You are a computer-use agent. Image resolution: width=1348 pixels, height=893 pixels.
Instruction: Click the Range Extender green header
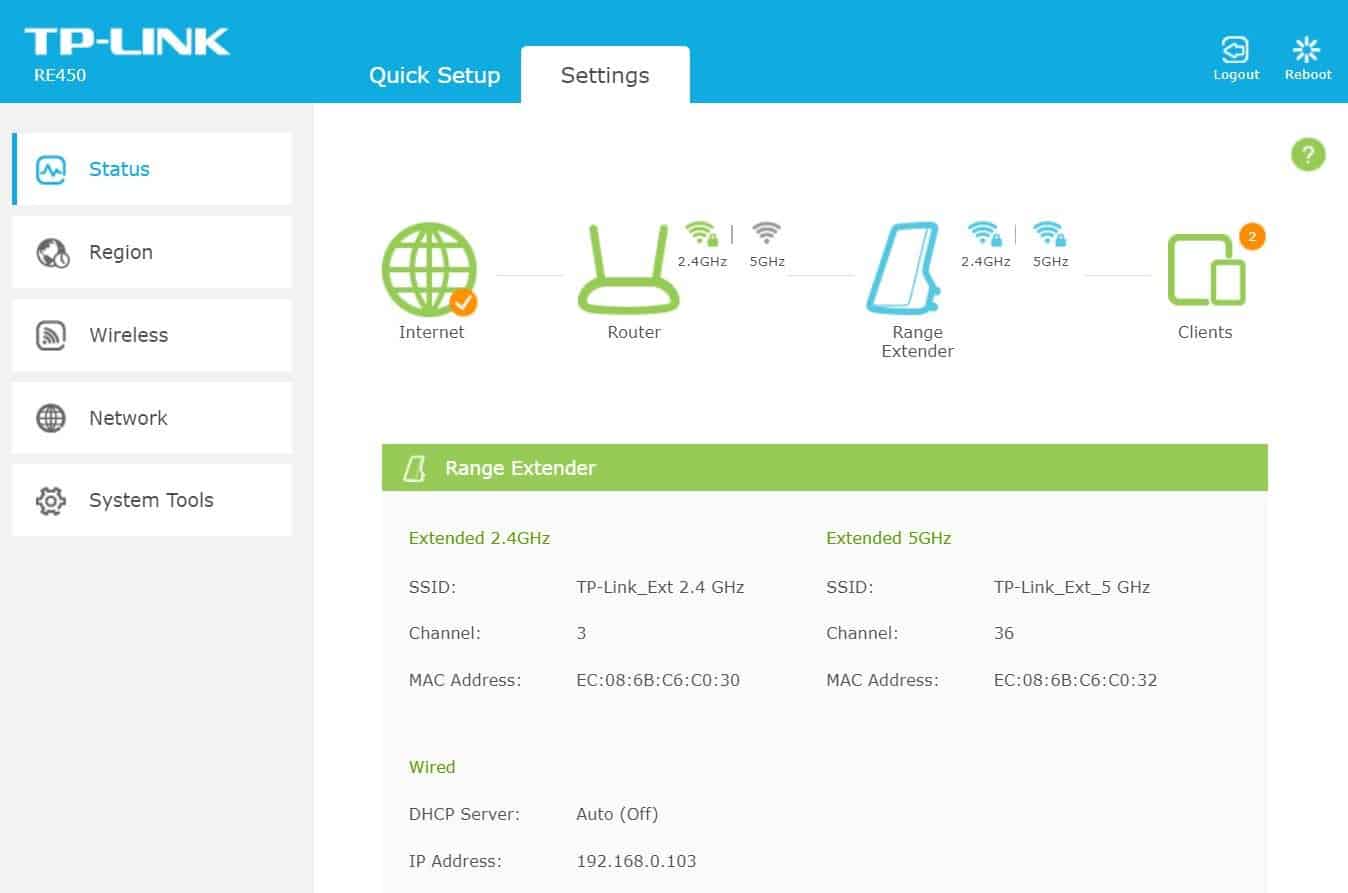[824, 468]
